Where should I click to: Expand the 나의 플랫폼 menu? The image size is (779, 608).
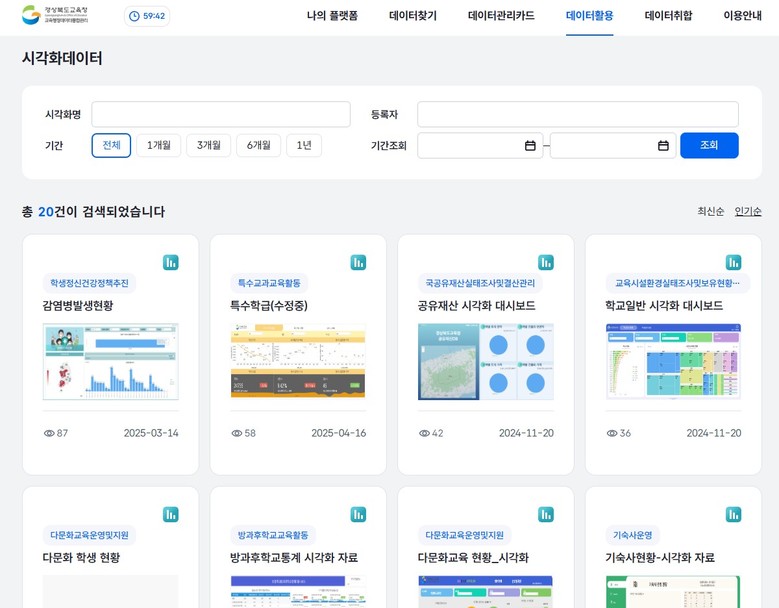(x=332, y=16)
